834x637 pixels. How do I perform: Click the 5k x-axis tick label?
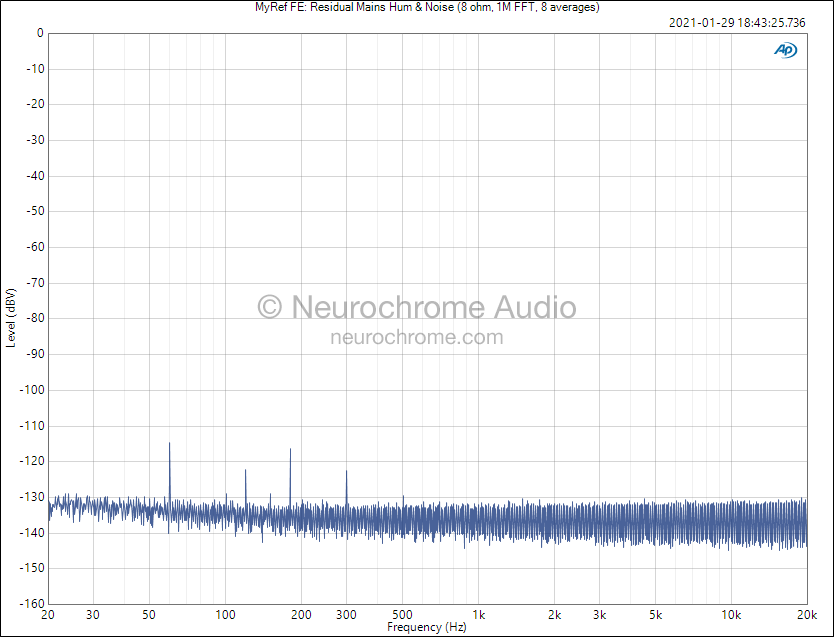655,615
